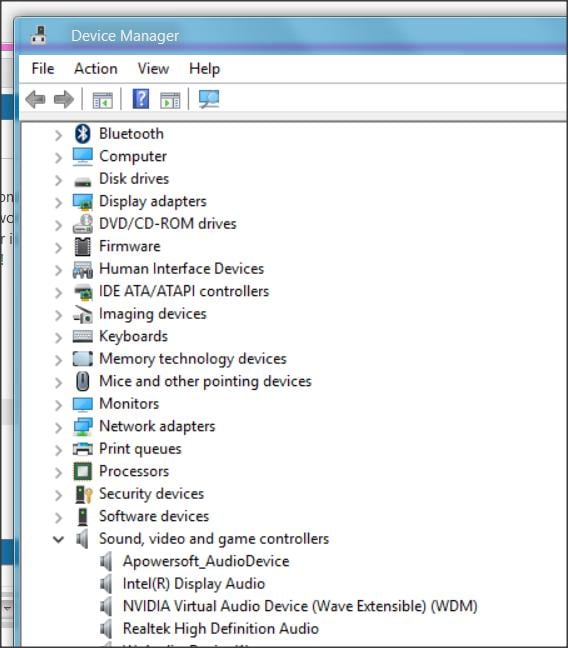Click the Mice and other pointing devices label
568x648 pixels.
click(205, 381)
